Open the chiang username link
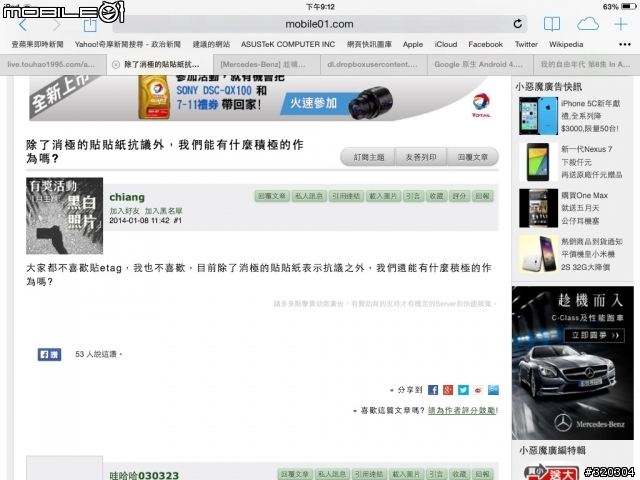This screenshot has width=640, height=480. (x=127, y=197)
